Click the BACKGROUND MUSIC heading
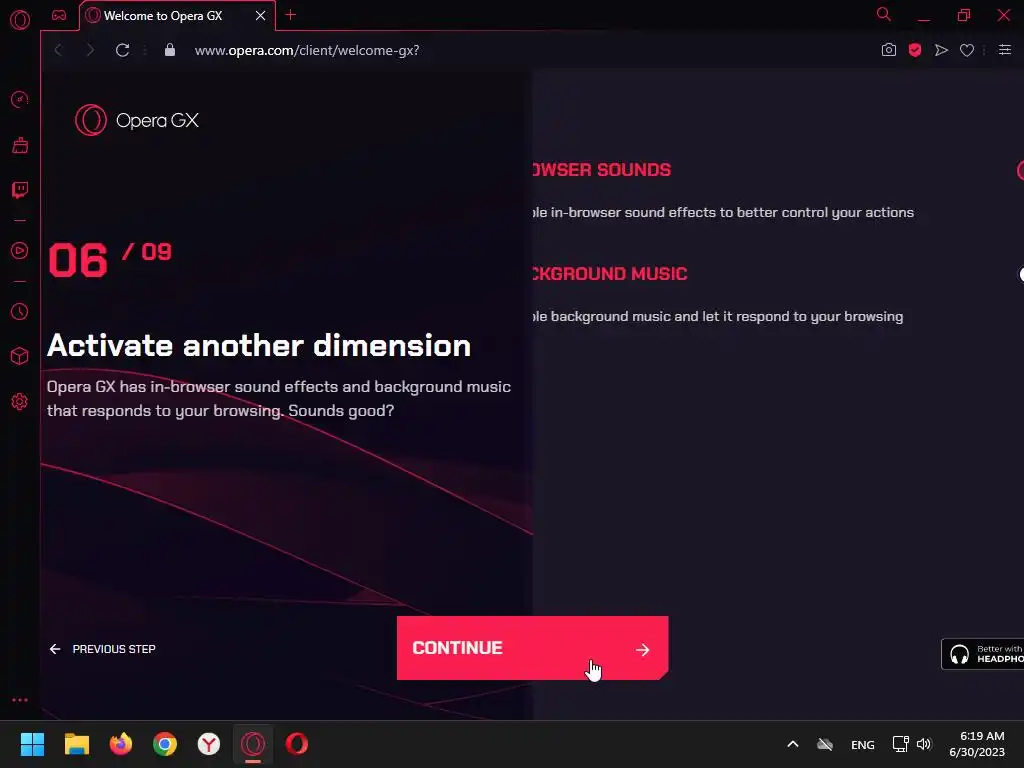The height and width of the screenshot is (768, 1024). [x=609, y=274]
